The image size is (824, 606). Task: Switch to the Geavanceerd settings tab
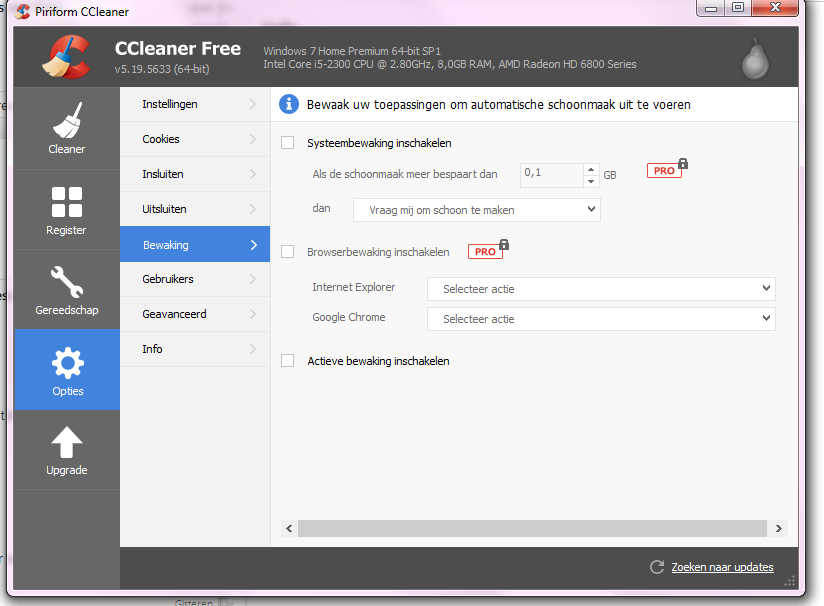[x=194, y=314]
